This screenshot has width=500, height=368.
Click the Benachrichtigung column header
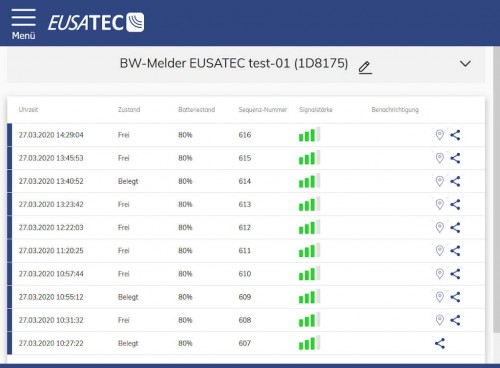[395, 110]
